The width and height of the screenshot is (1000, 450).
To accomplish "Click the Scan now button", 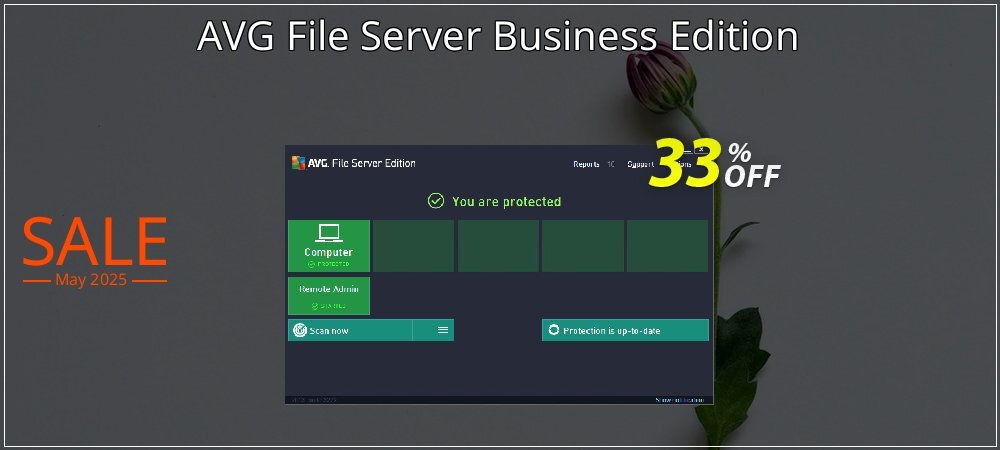I will (x=349, y=330).
